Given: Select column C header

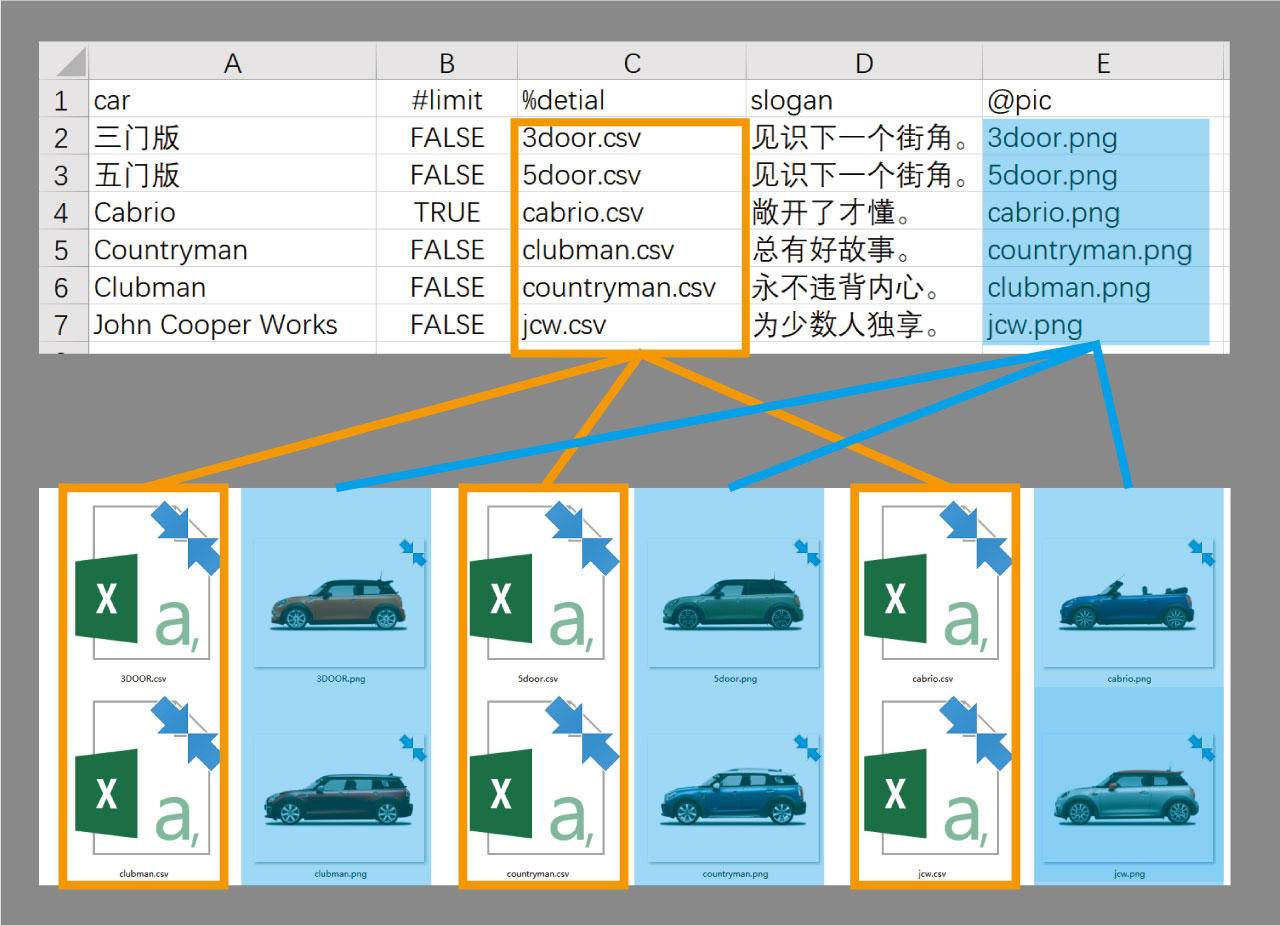Looking at the screenshot, I should pos(632,62).
